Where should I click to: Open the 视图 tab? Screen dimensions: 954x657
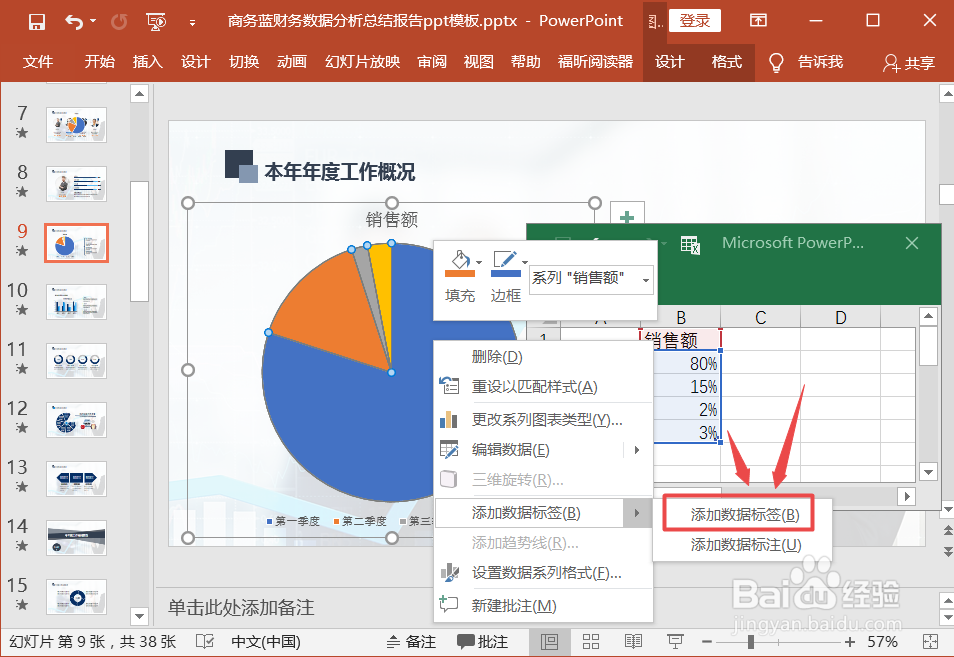(479, 61)
